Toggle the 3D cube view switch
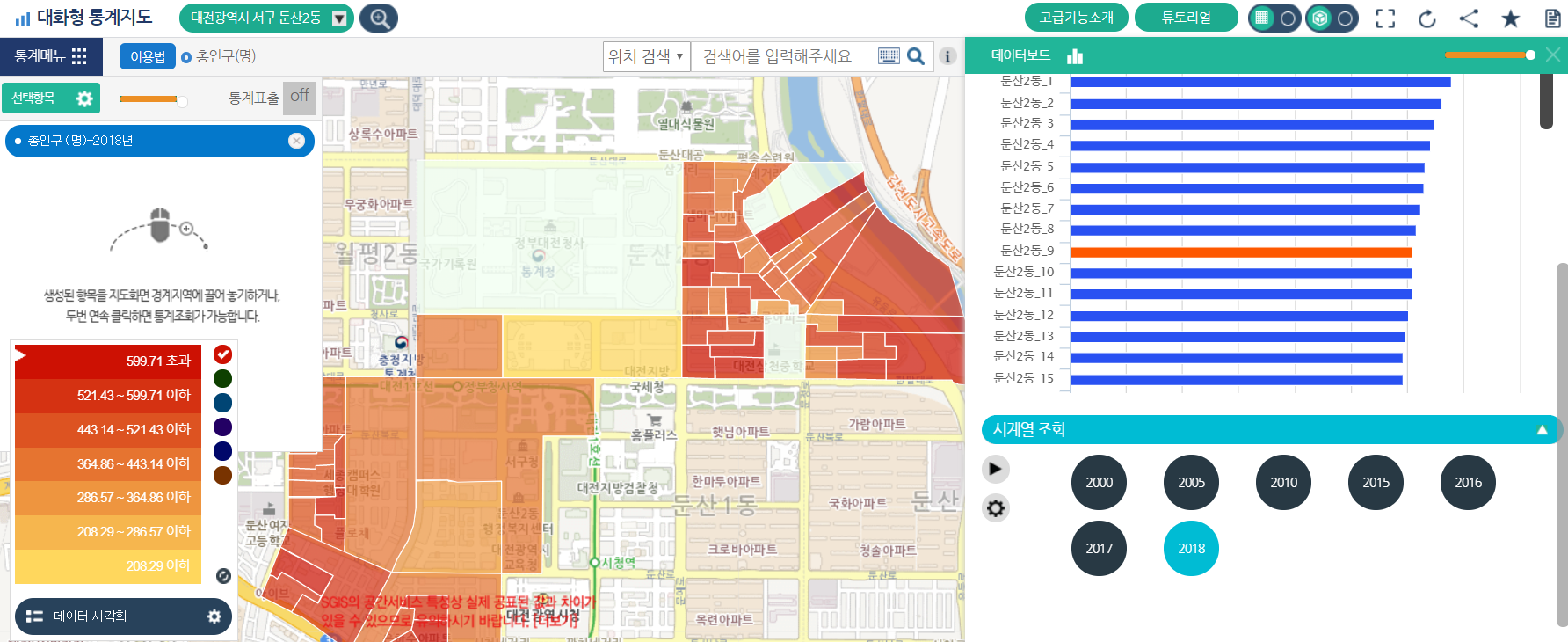 pyautogui.click(x=1332, y=18)
